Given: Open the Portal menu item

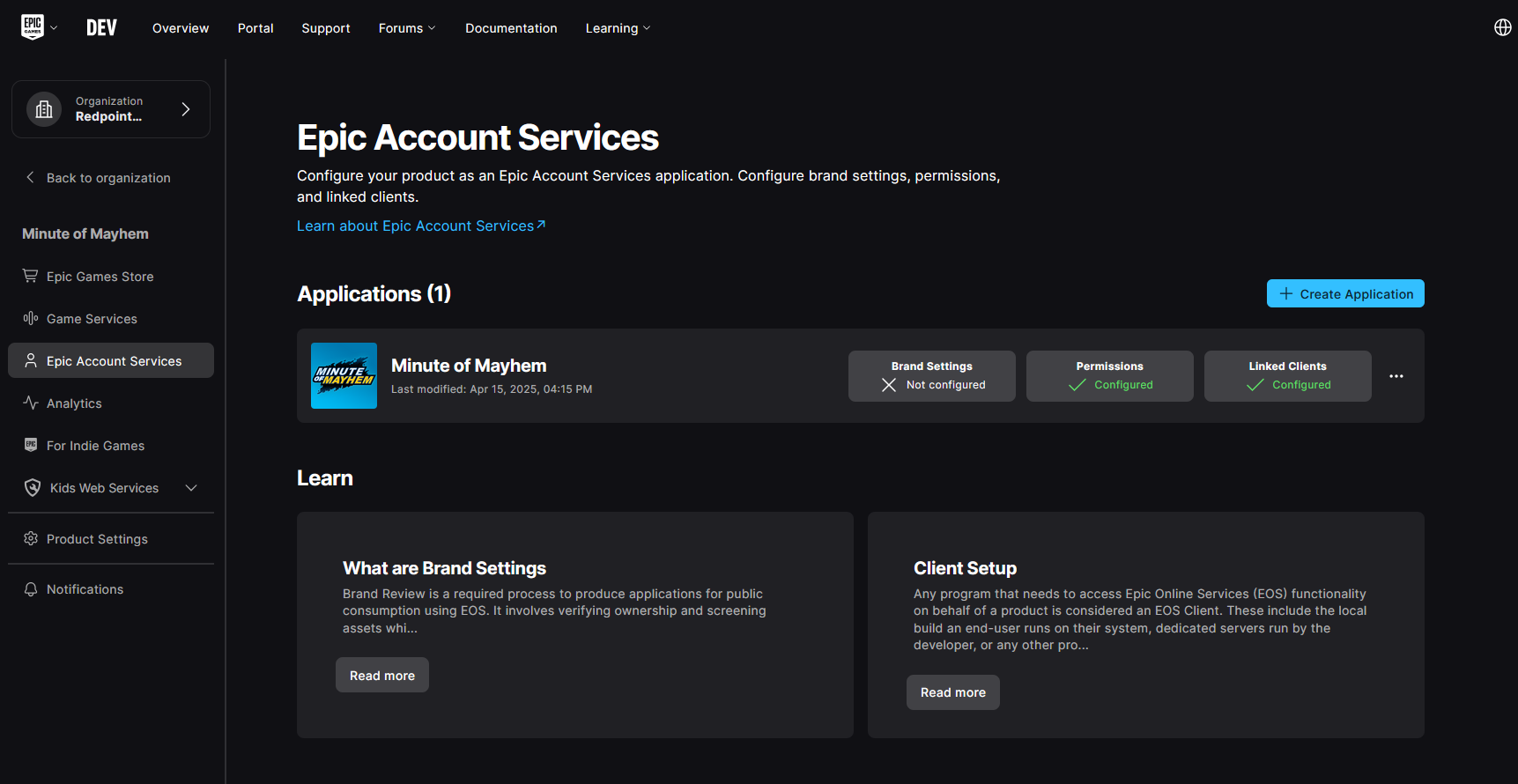Looking at the screenshot, I should tap(255, 28).
